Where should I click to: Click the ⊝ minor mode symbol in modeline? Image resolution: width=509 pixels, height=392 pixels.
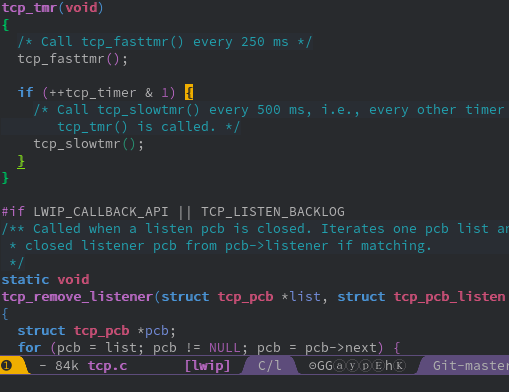(312, 366)
